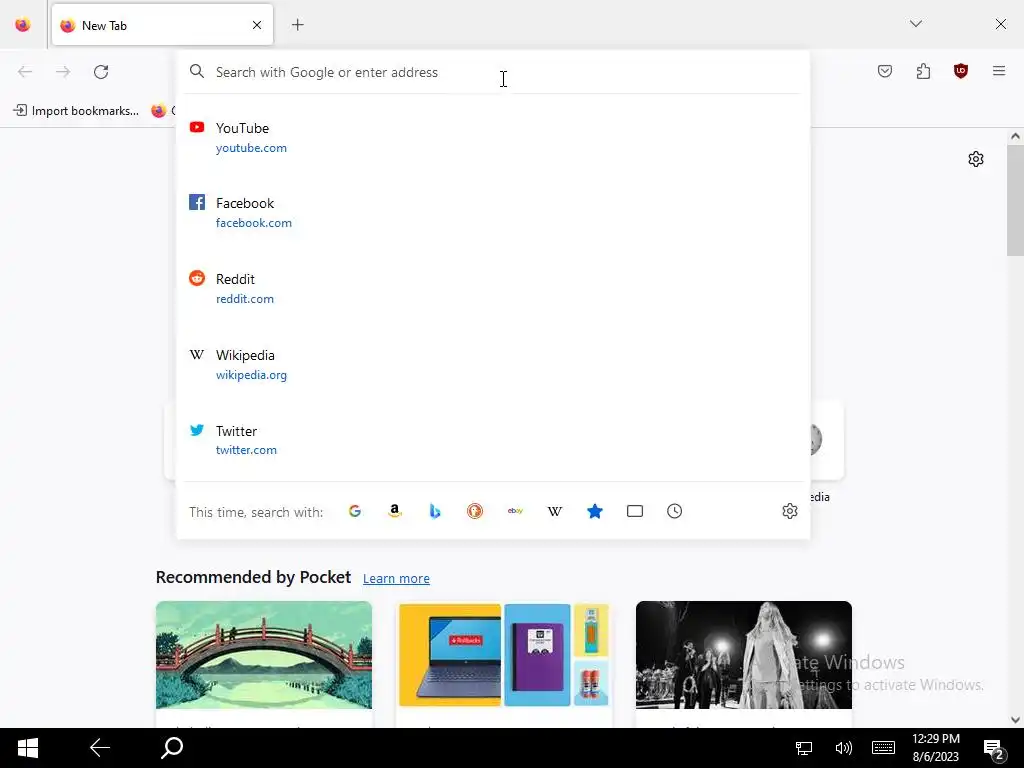The height and width of the screenshot is (768, 1024).
Task: Open Windows taskbar search
Action: [172, 748]
